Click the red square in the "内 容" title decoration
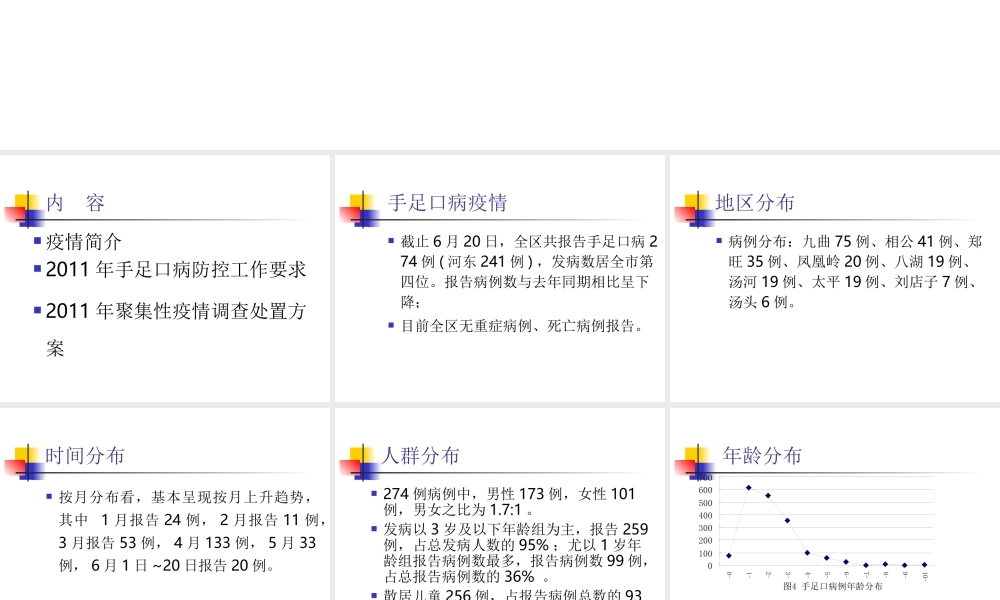Screen dimensions: 1000x600 click(14, 212)
